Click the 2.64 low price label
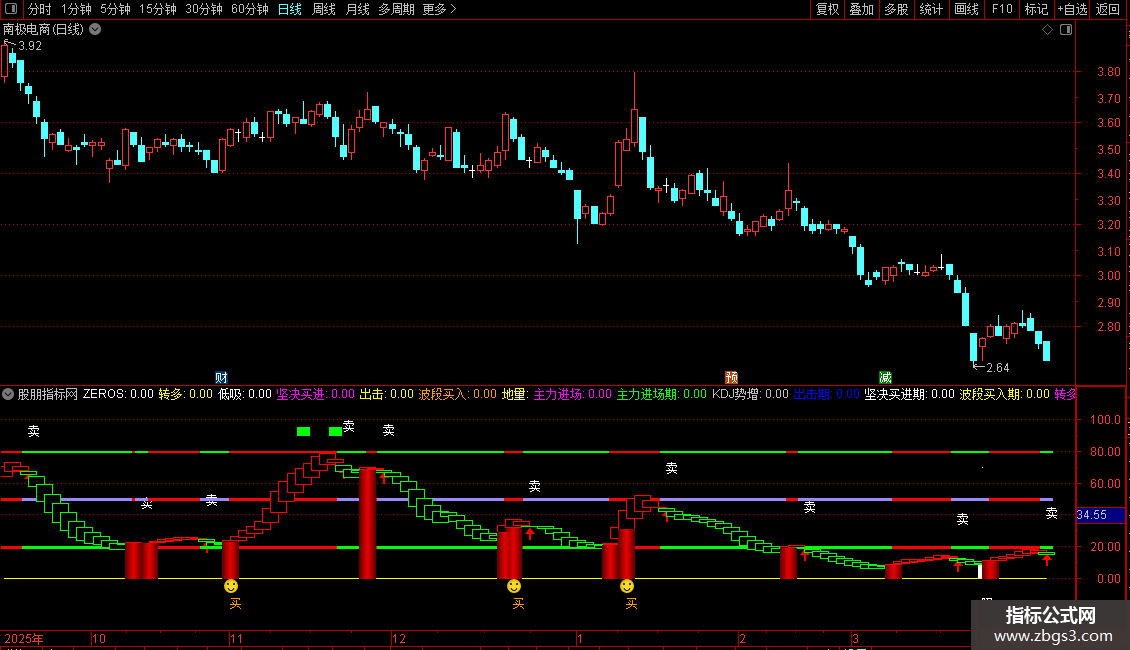 [997, 368]
